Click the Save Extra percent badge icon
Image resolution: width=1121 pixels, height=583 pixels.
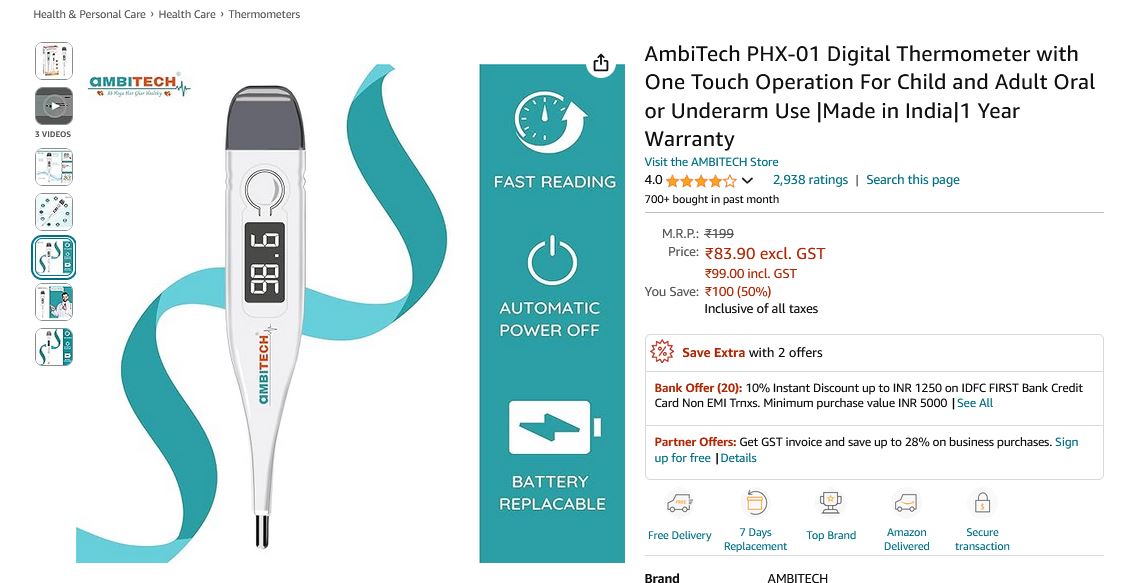point(662,352)
